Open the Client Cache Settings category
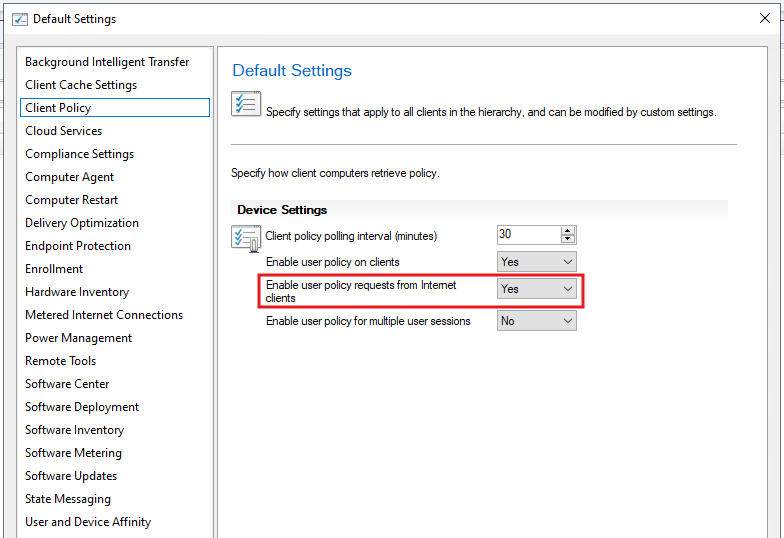 click(x=81, y=85)
